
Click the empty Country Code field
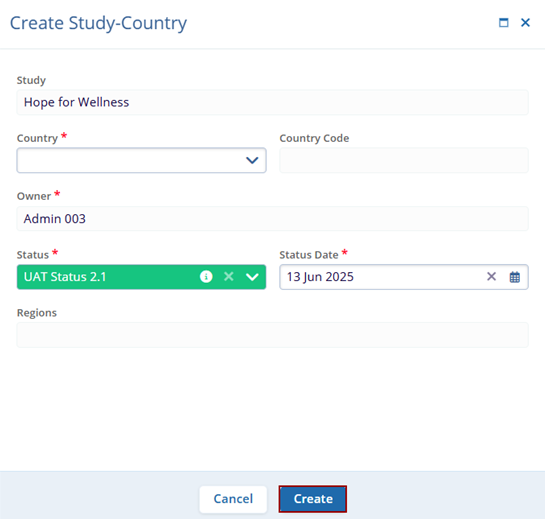(404, 160)
